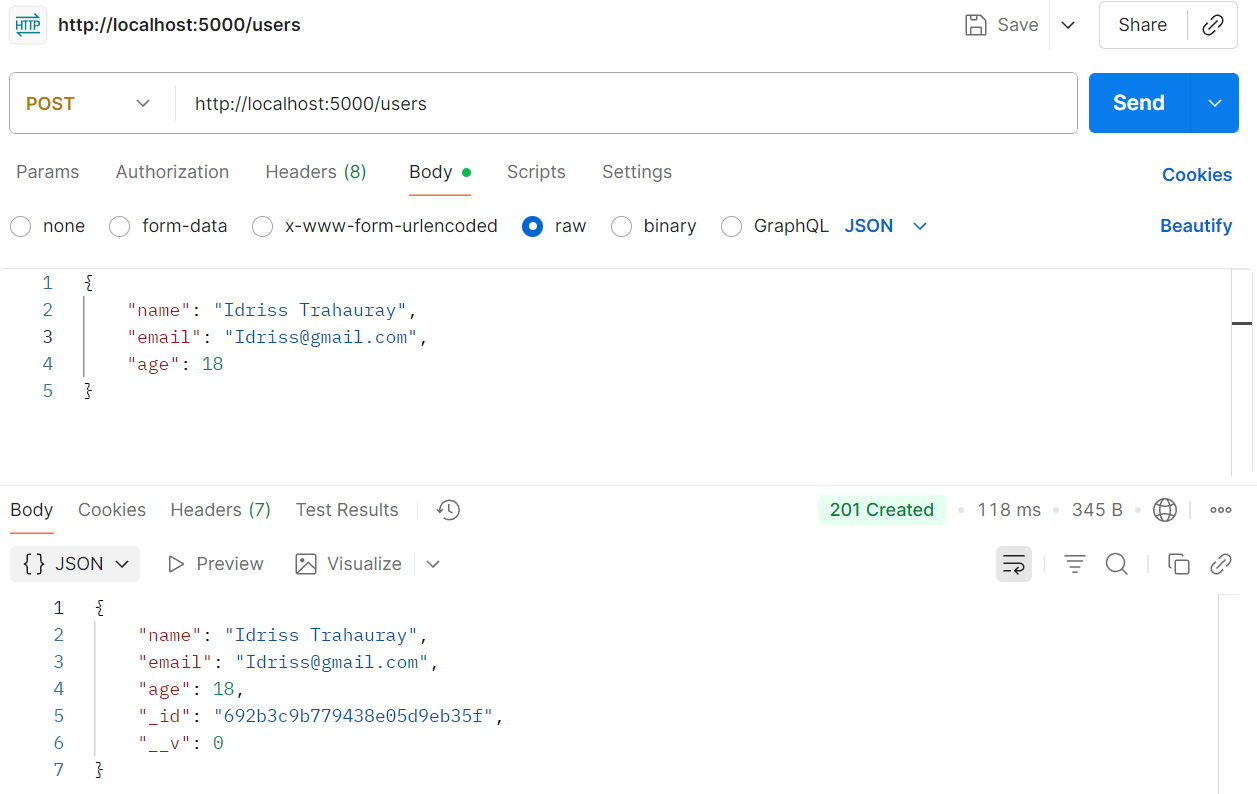The width and height of the screenshot is (1257, 794).
Task: Select the x-www-form-urlencoded radio option
Action: point(263,226)
